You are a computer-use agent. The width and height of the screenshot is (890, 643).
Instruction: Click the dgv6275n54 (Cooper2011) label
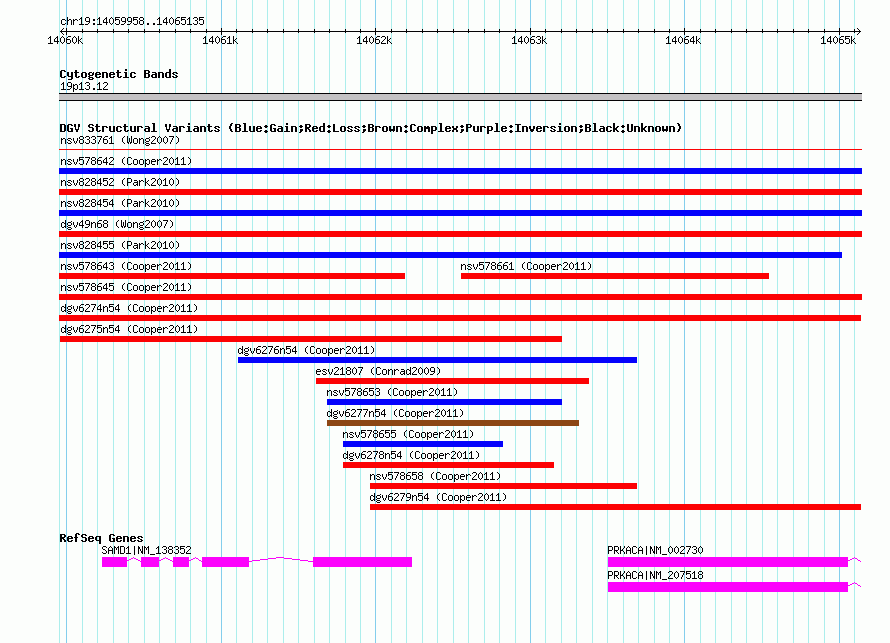129,329
